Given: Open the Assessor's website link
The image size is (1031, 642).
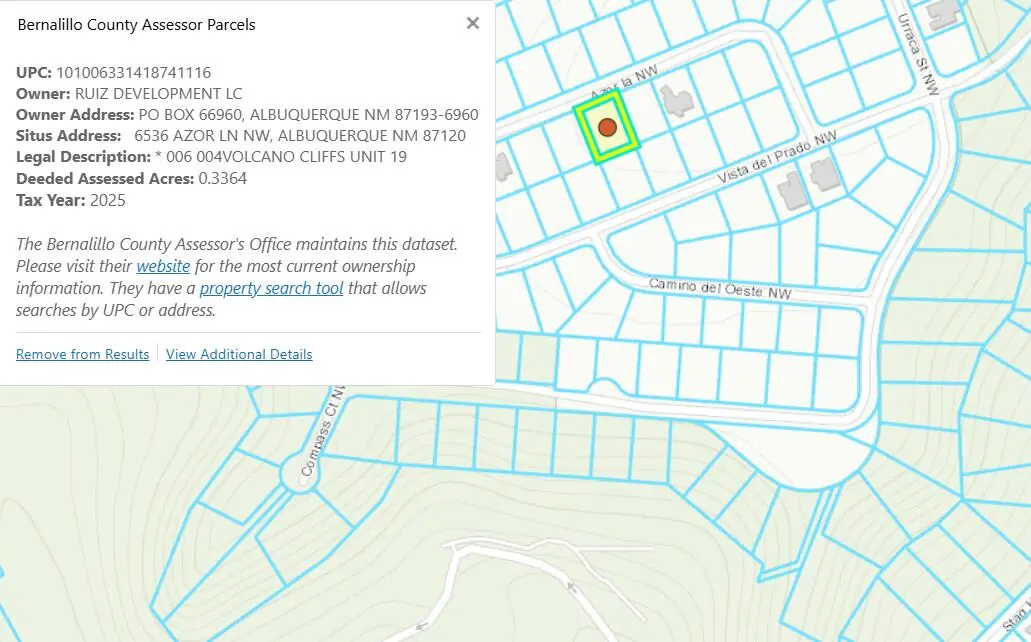Looking at the screenshot, I should pos(163,266).
